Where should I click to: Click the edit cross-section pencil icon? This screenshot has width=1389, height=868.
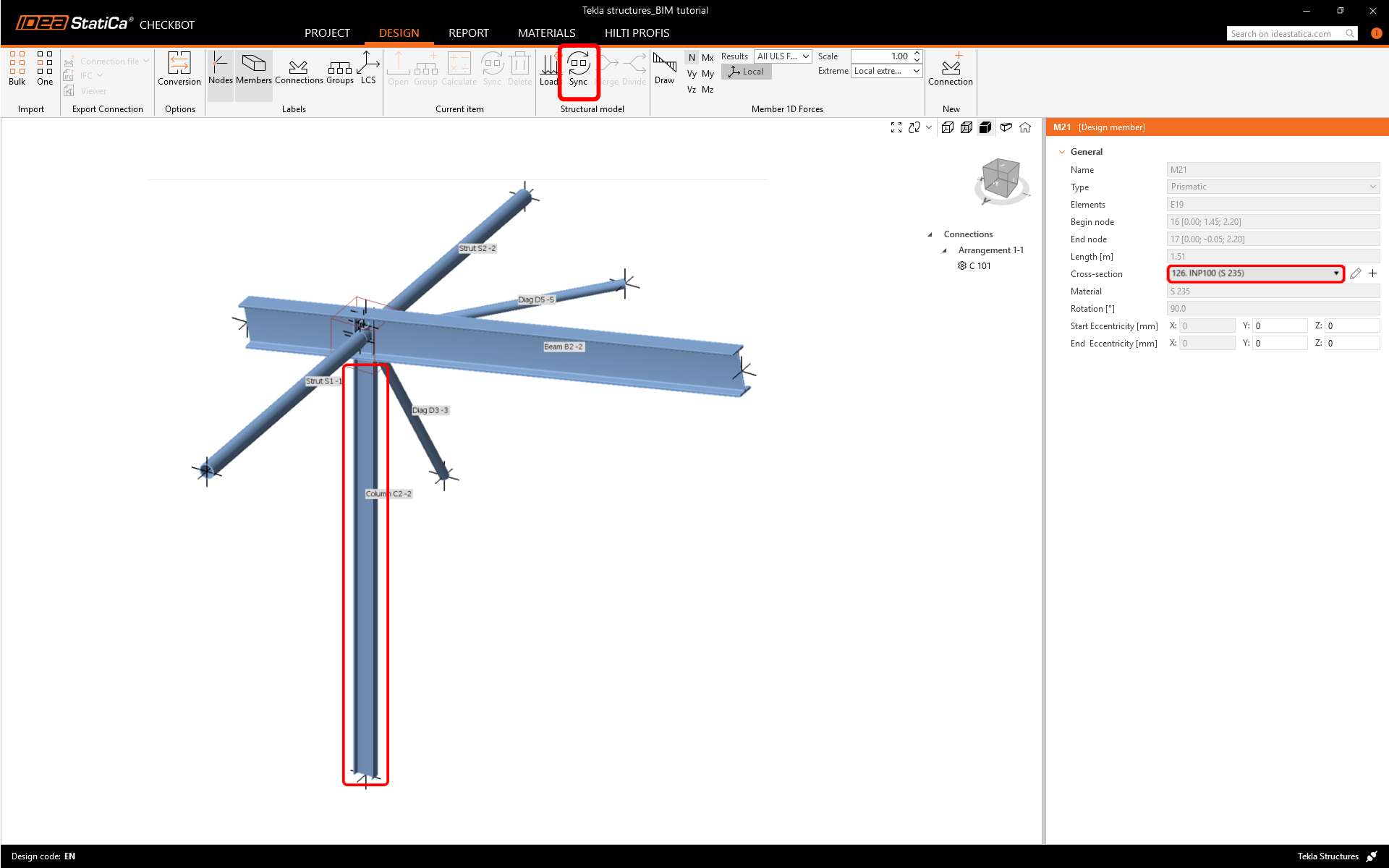[1355, 273]
